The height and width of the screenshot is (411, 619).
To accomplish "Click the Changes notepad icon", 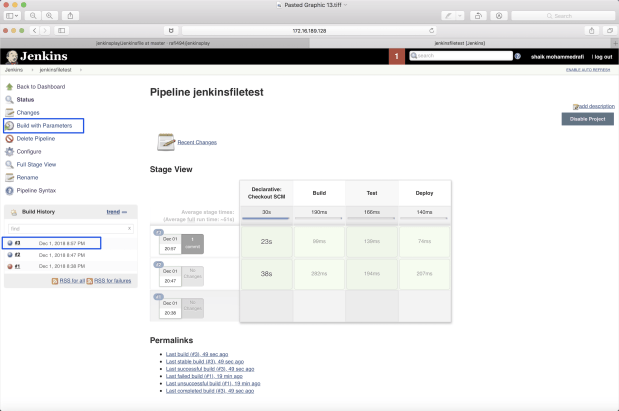I will click(9, 113).
